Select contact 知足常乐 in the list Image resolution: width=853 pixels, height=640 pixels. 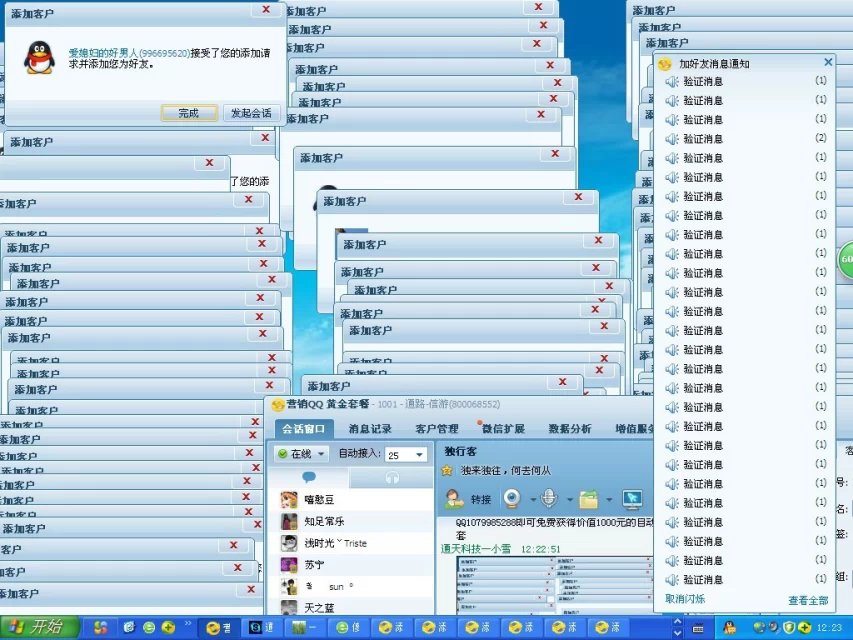pos(323,521)
